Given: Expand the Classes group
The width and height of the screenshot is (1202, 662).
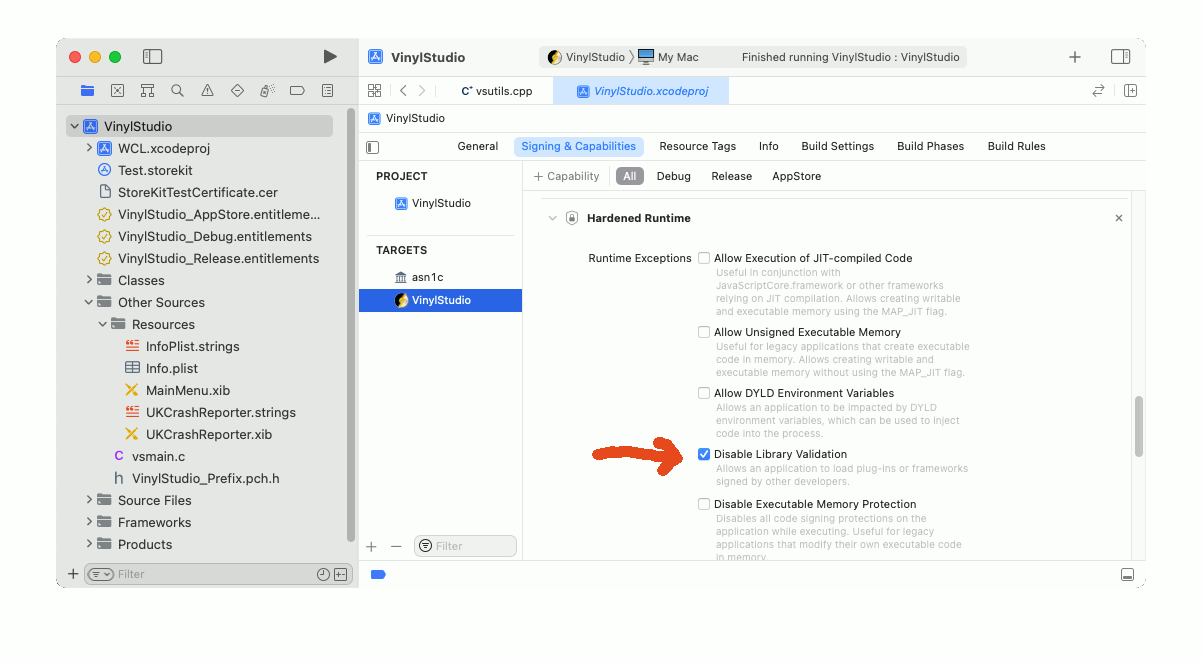Looking at the screenshot, I should [89, 280].
